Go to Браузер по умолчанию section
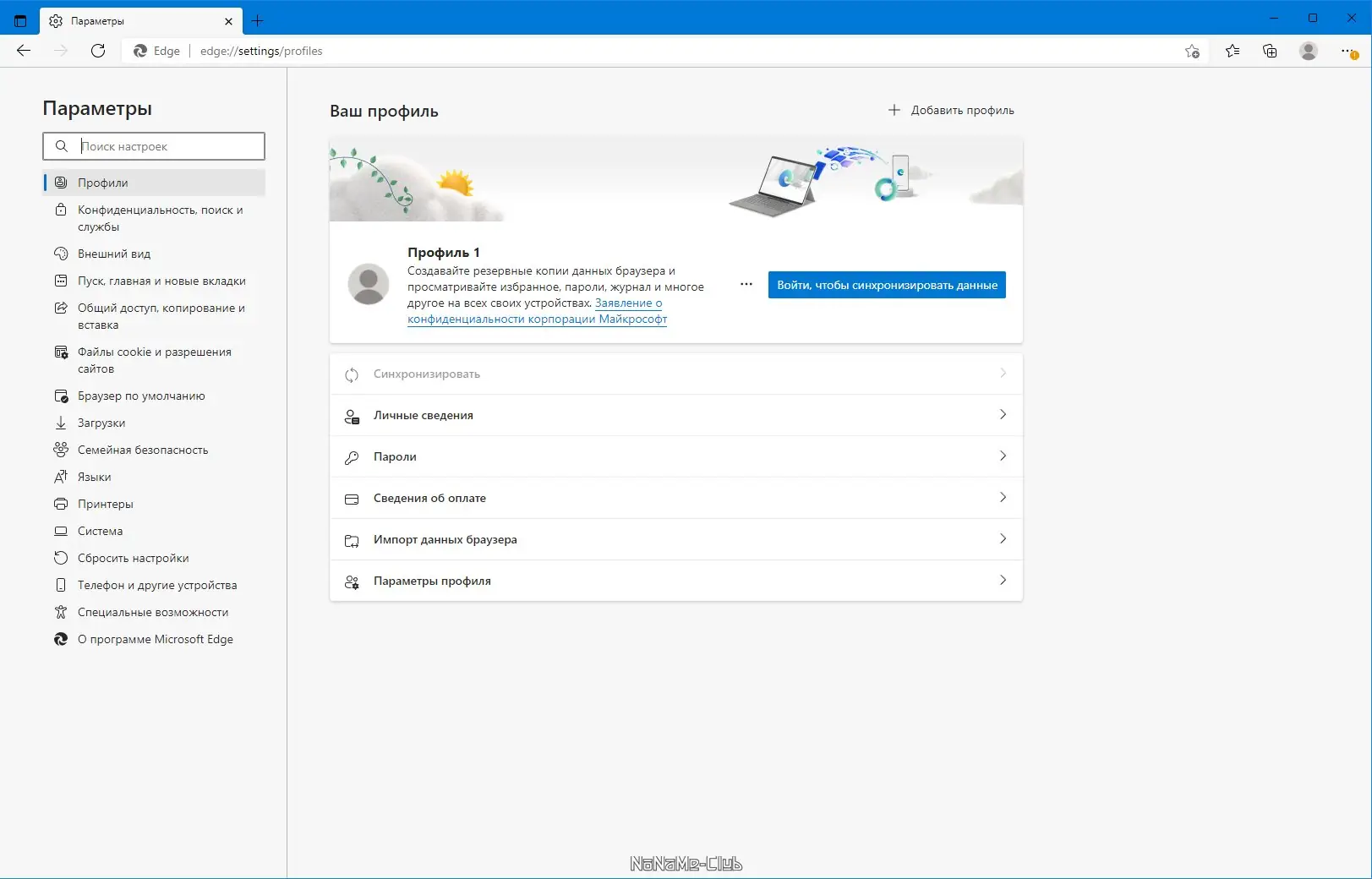The width and height of the screenshot is (1372, 879). 154,396
